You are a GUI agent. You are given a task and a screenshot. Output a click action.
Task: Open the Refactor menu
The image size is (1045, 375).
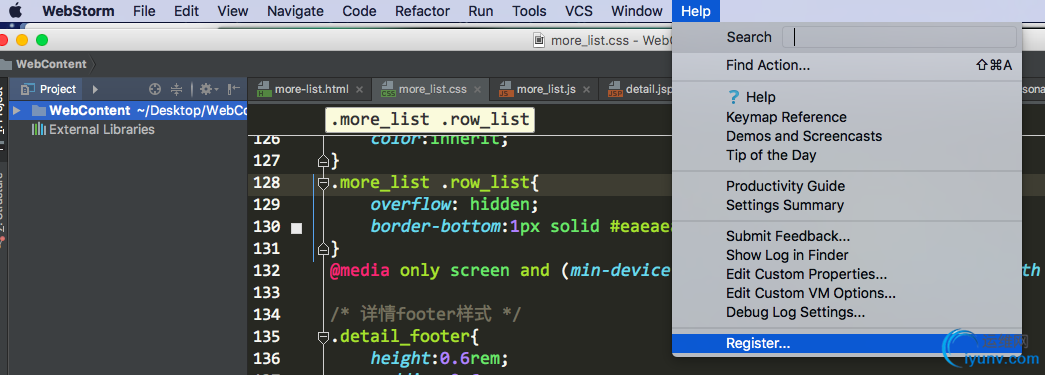tap(422, 11)
